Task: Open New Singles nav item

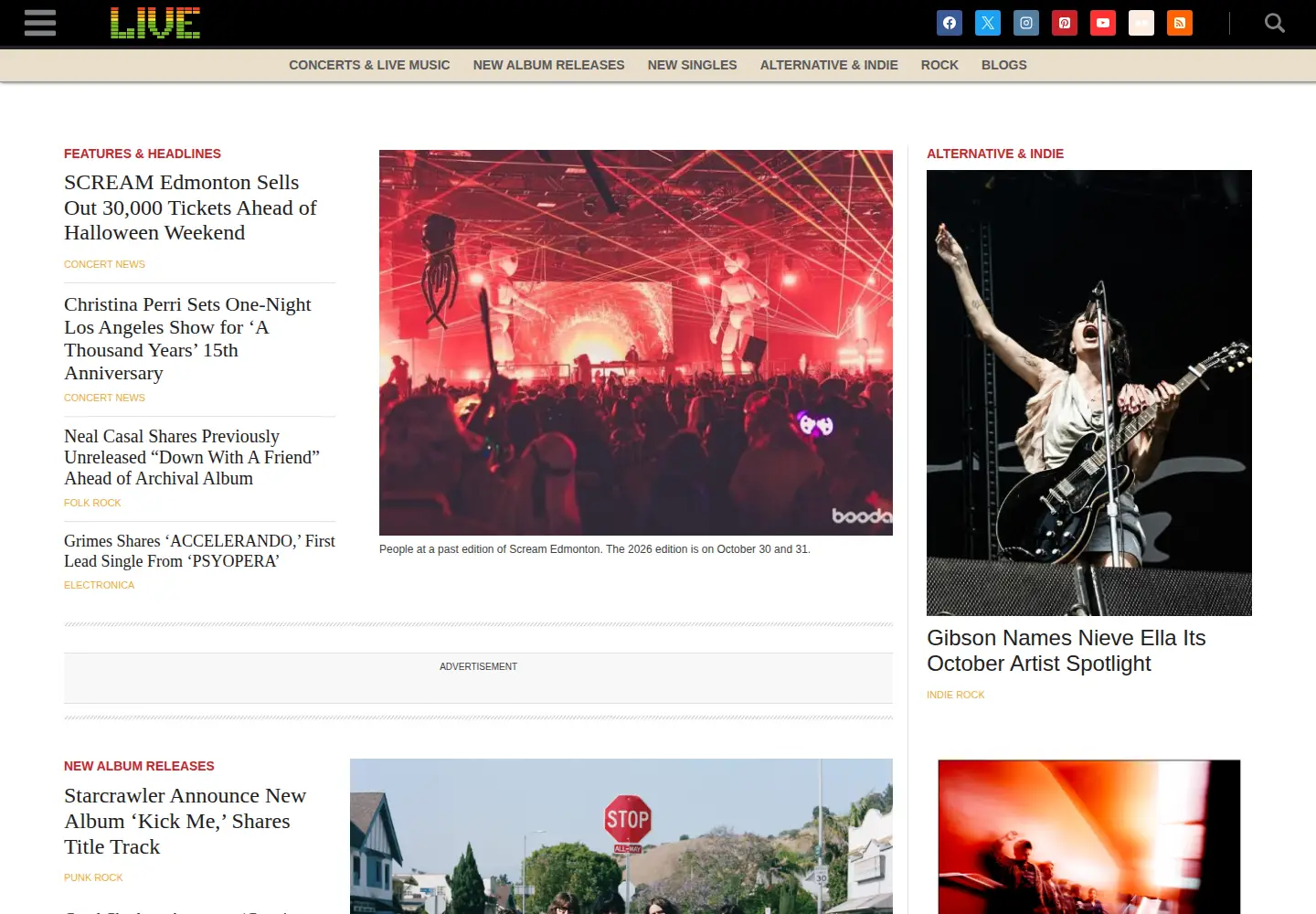Action: click(x=692, y=65)
